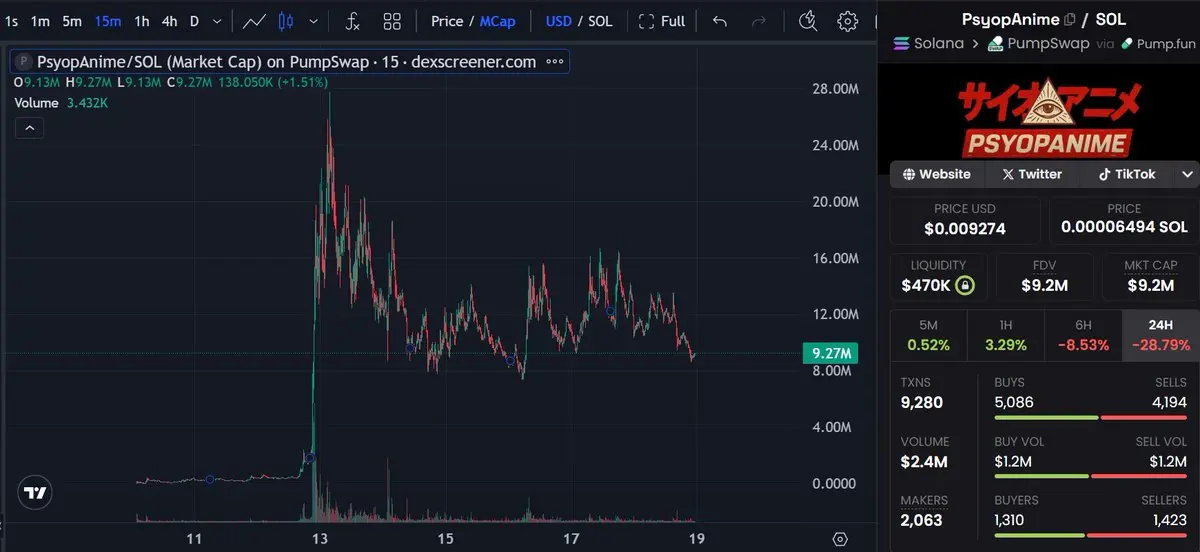Click the VOLUME $2.4M value
This screenshot has height=552, width=1200.
(924, 462)
